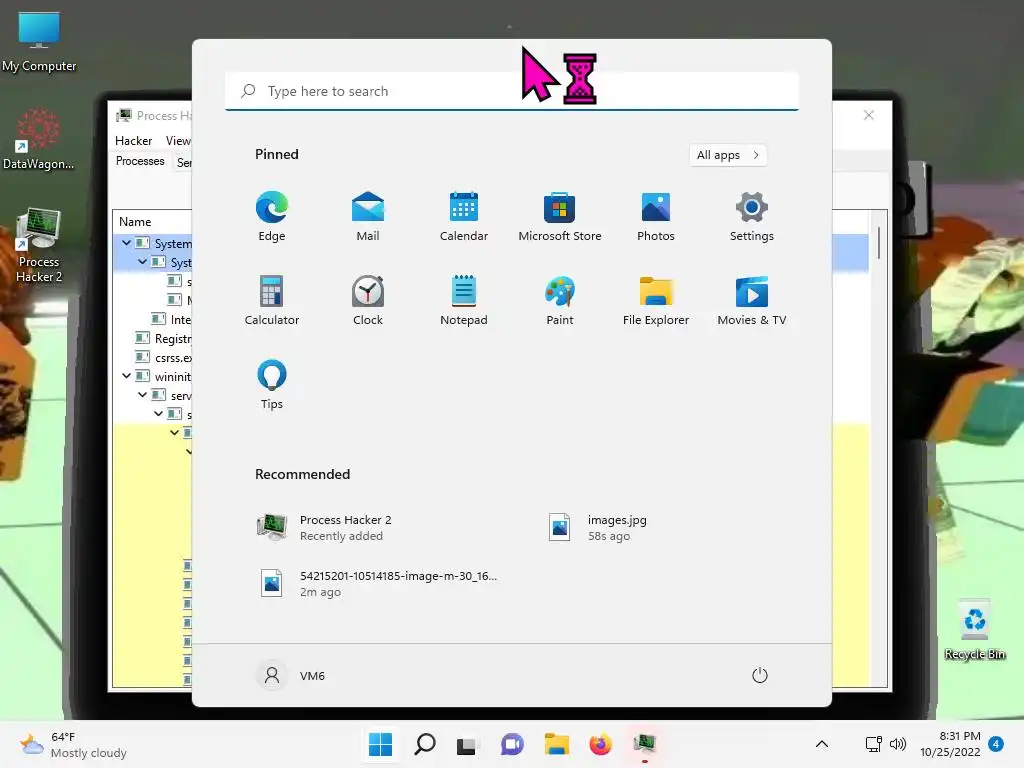Screen dimensions: 1024x768
Task: Open the Tips app
Action: click(x=272, y=385)
